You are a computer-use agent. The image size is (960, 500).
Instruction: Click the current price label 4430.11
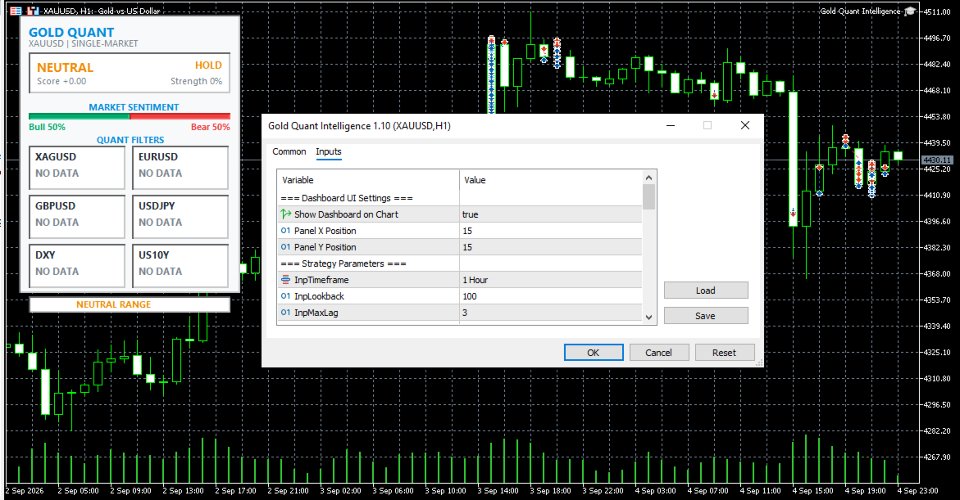[x=937, y=160]
